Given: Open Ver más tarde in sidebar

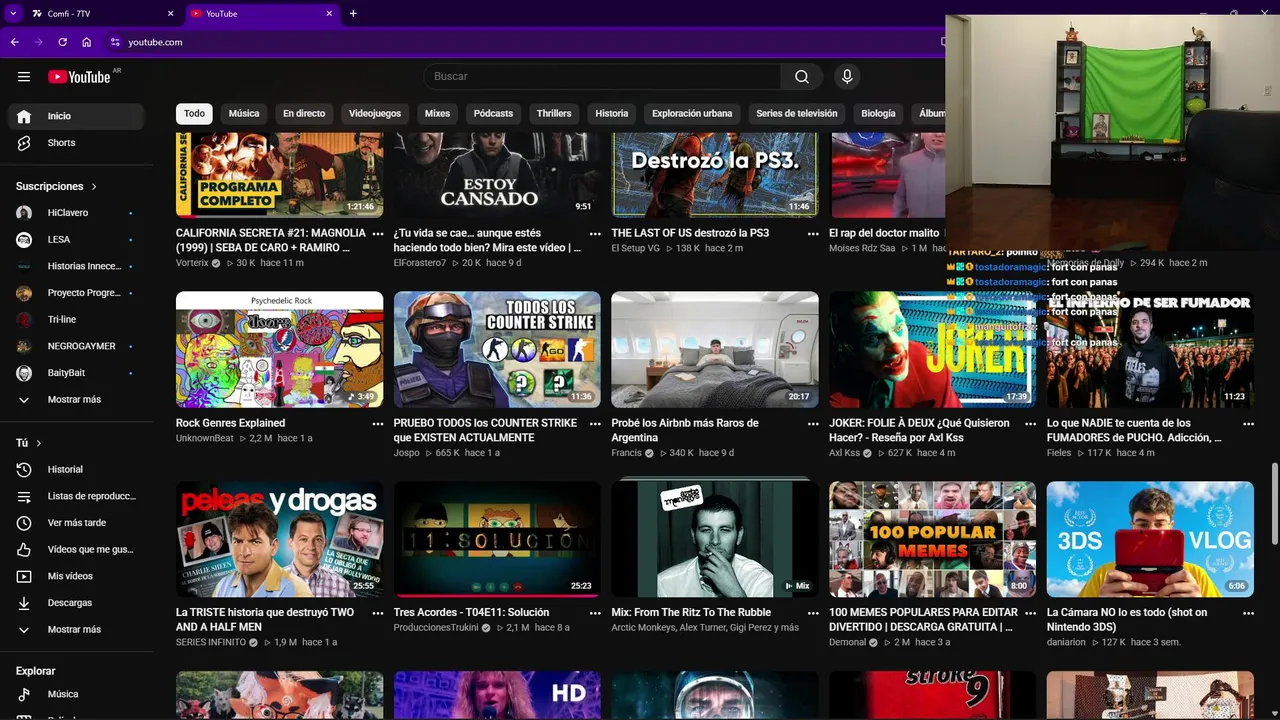Looking at the screenshot, I should click(77, 523).
